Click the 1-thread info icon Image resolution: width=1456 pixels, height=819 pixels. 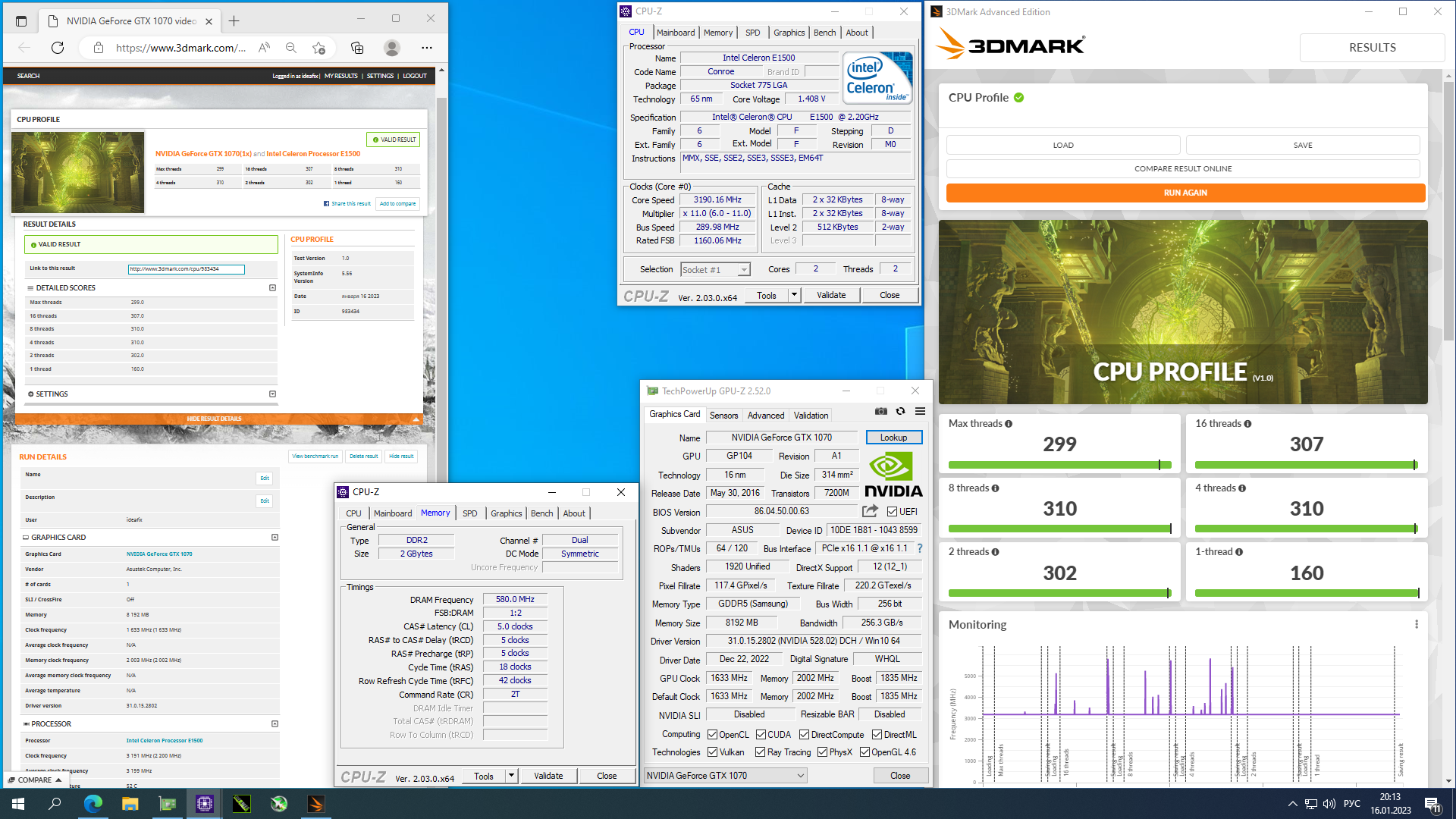pos(1239,552)
